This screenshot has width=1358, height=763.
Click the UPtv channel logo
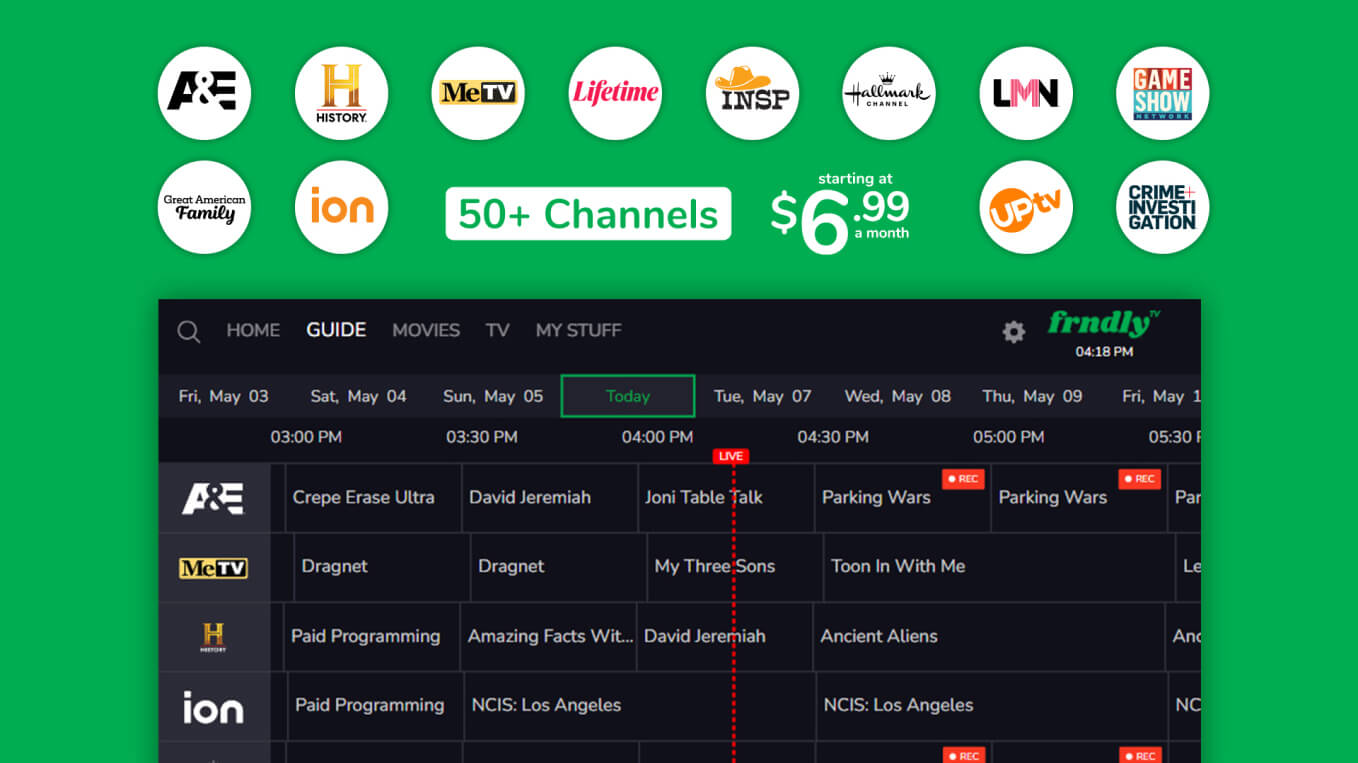pyautogui.click(x=1025, y=207)
